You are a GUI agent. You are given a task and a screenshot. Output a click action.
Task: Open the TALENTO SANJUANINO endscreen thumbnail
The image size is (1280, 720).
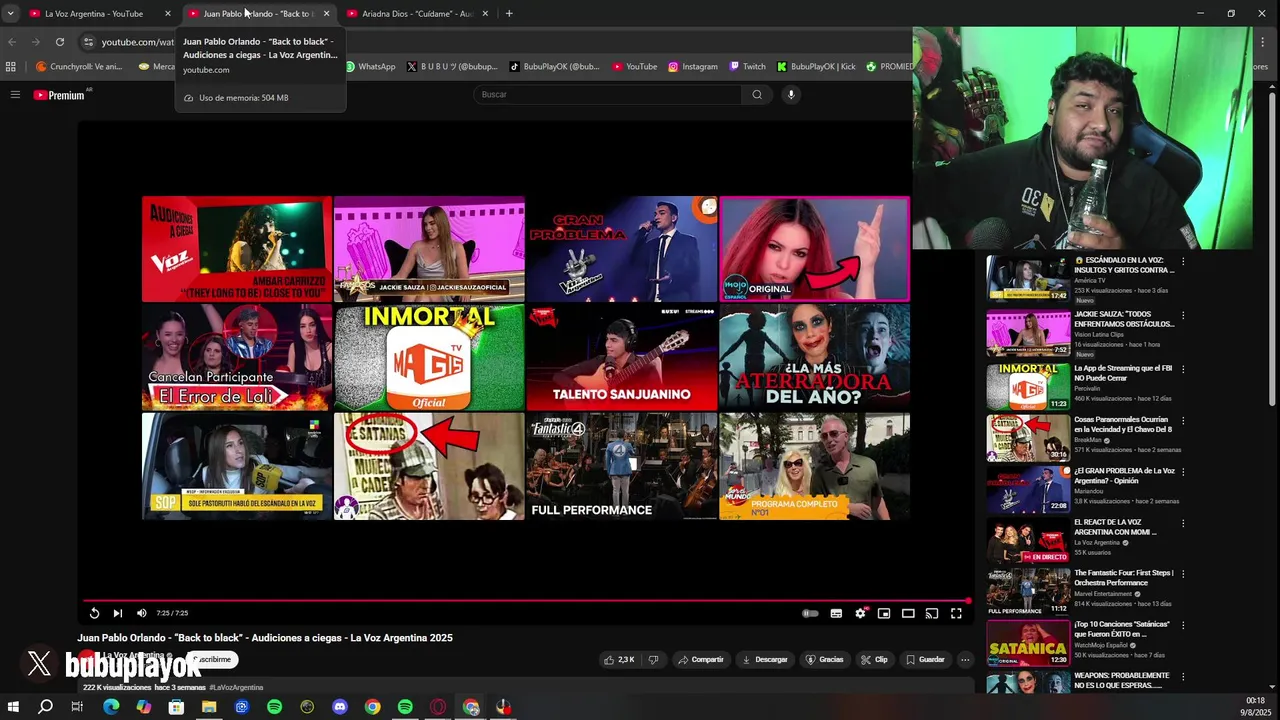pyautogui.click(x=621, y=357)
